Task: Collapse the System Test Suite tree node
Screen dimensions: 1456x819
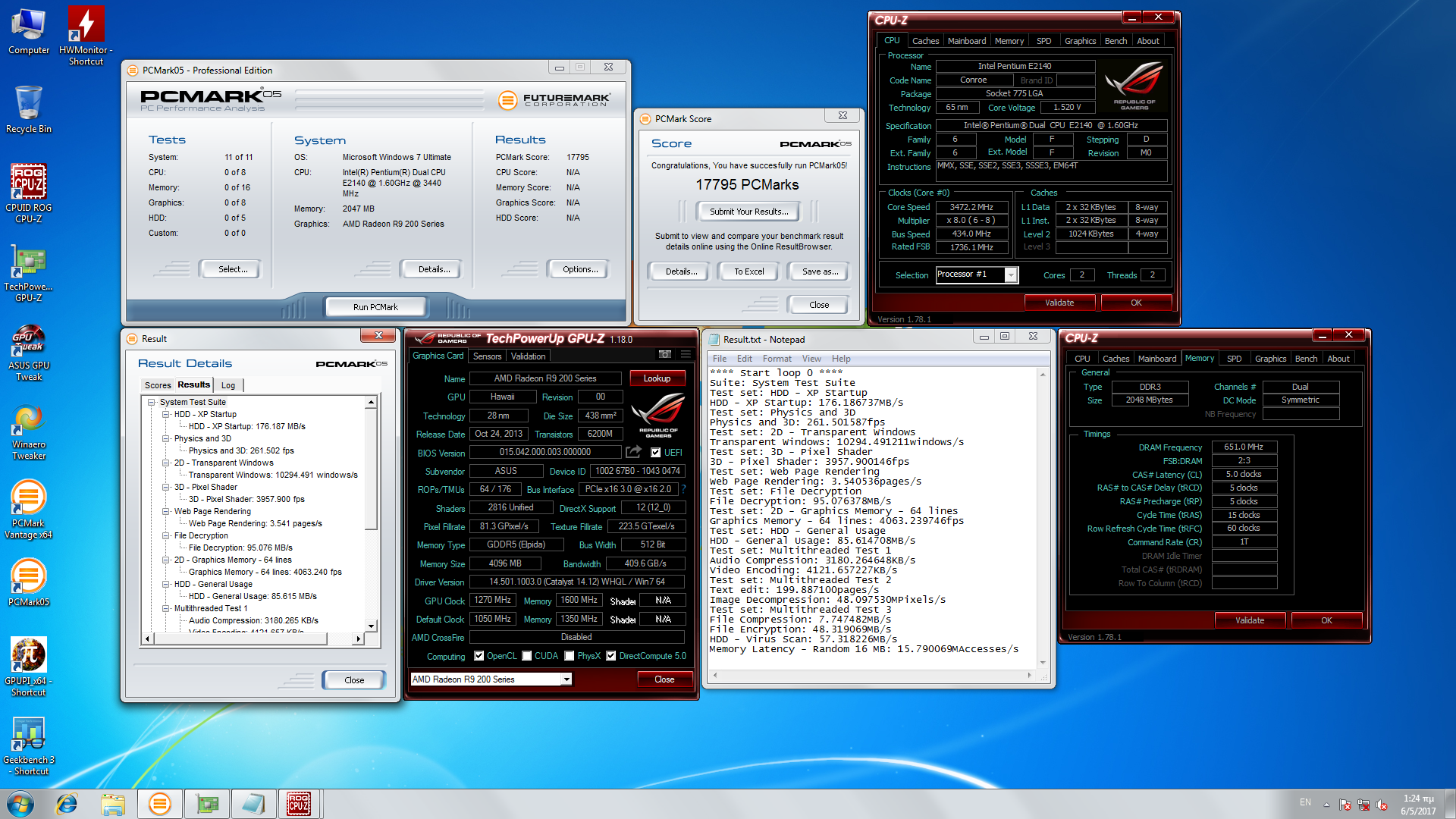Action: pyautogui.click(x=152, y=403)
